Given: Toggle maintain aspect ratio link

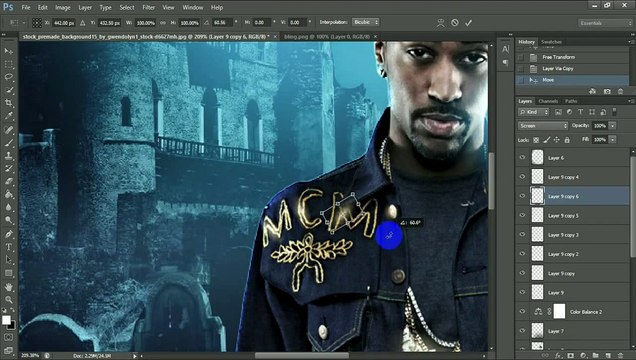Looking at the screenshot, I should point(163,23).
